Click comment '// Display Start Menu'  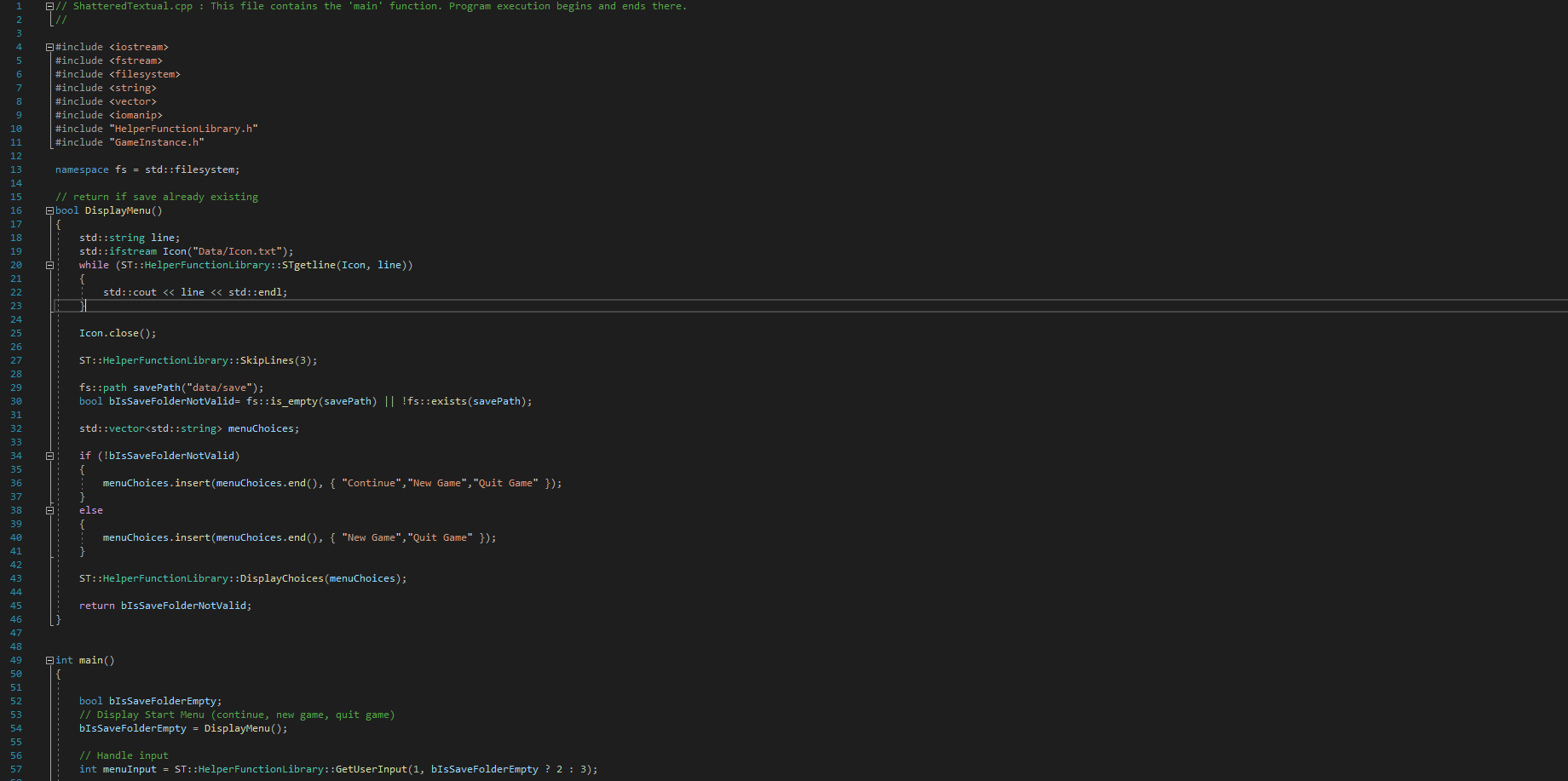coord(142,715)
